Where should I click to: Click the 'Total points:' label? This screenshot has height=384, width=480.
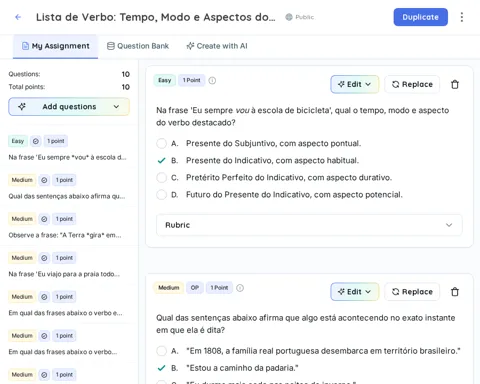pyautogui.click(x=27, y=87)
